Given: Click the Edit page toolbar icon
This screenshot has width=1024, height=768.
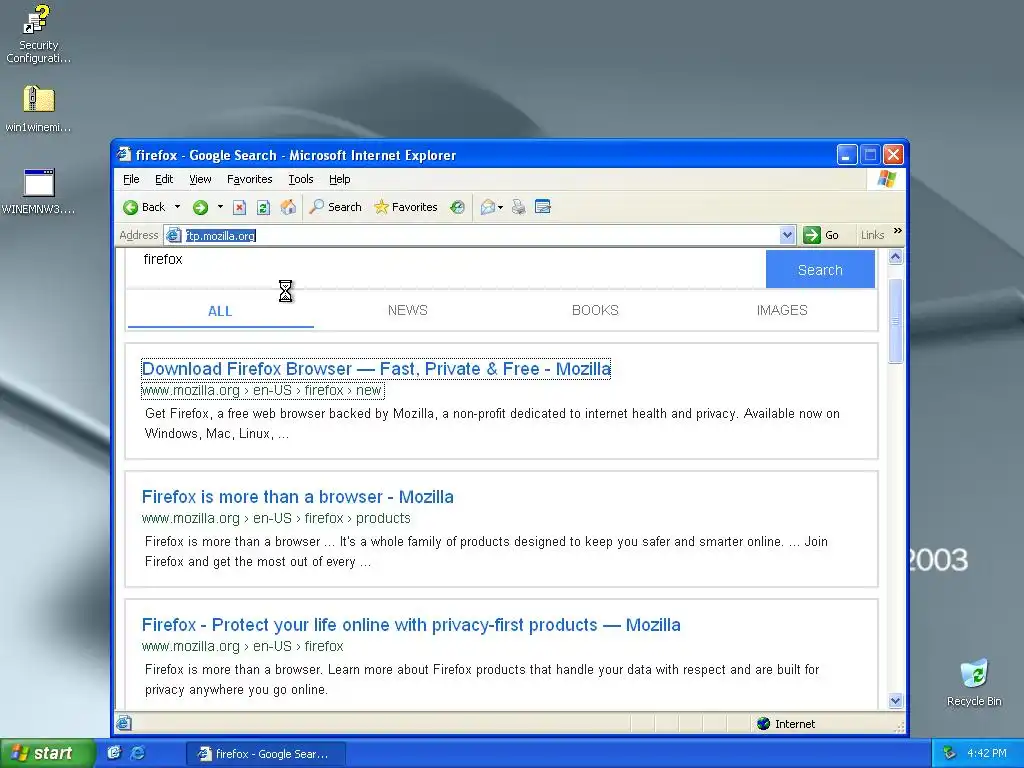Looking at the screenshot, I should click(543, 207).
